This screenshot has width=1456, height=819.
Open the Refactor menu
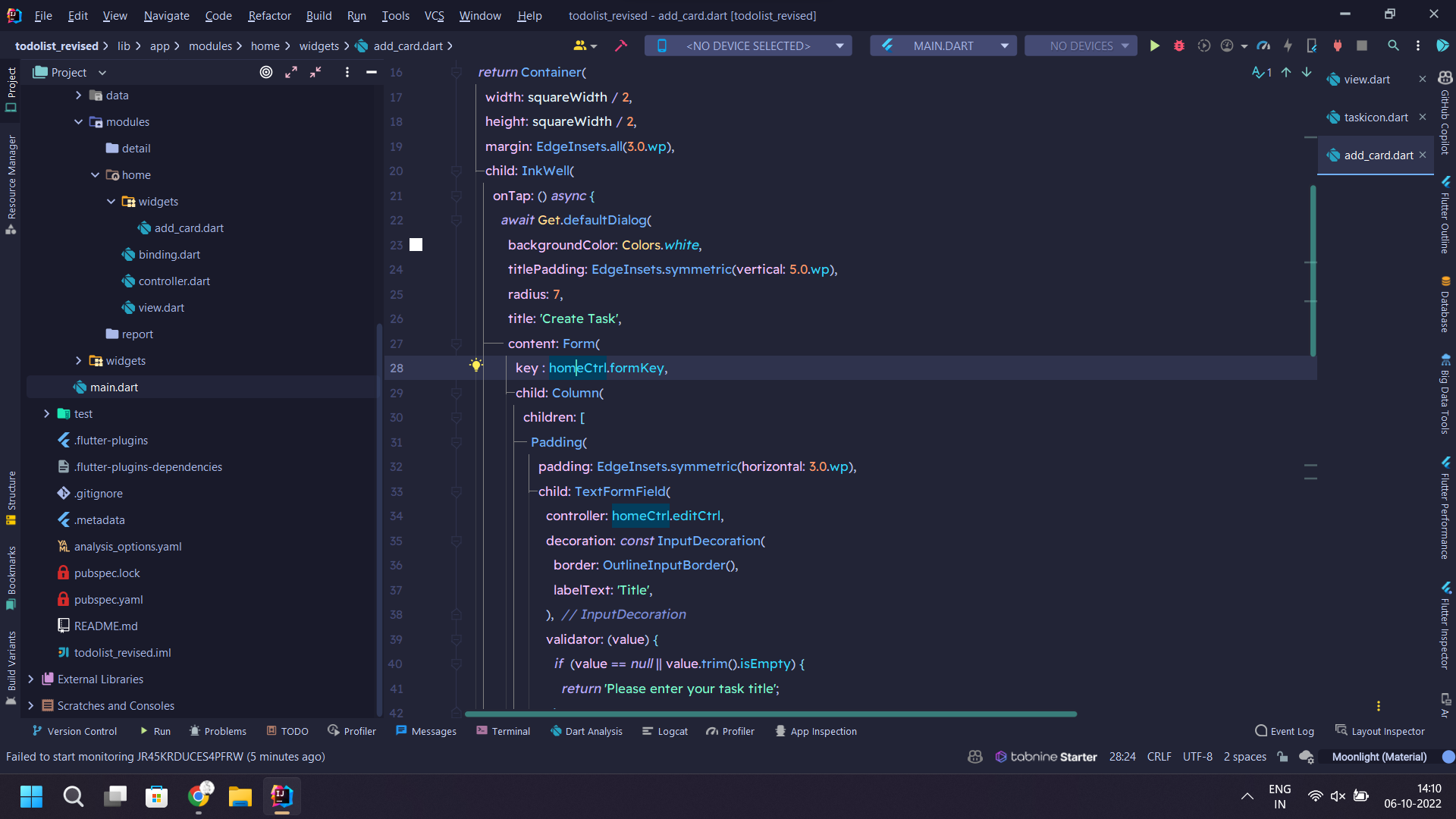[x=269, y=15]
